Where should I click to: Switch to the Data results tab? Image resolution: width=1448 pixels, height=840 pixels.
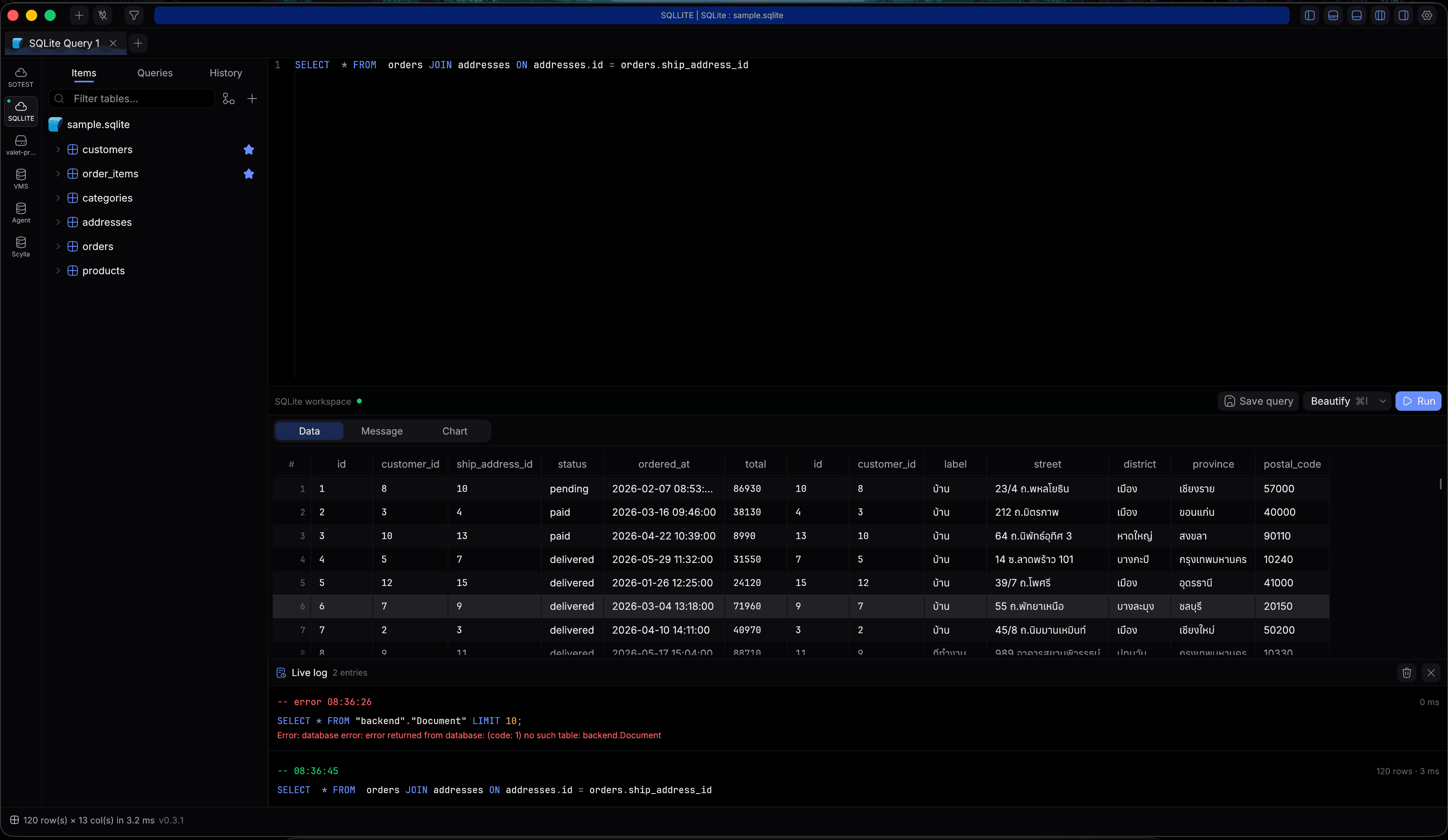click(x=309, y=431)
